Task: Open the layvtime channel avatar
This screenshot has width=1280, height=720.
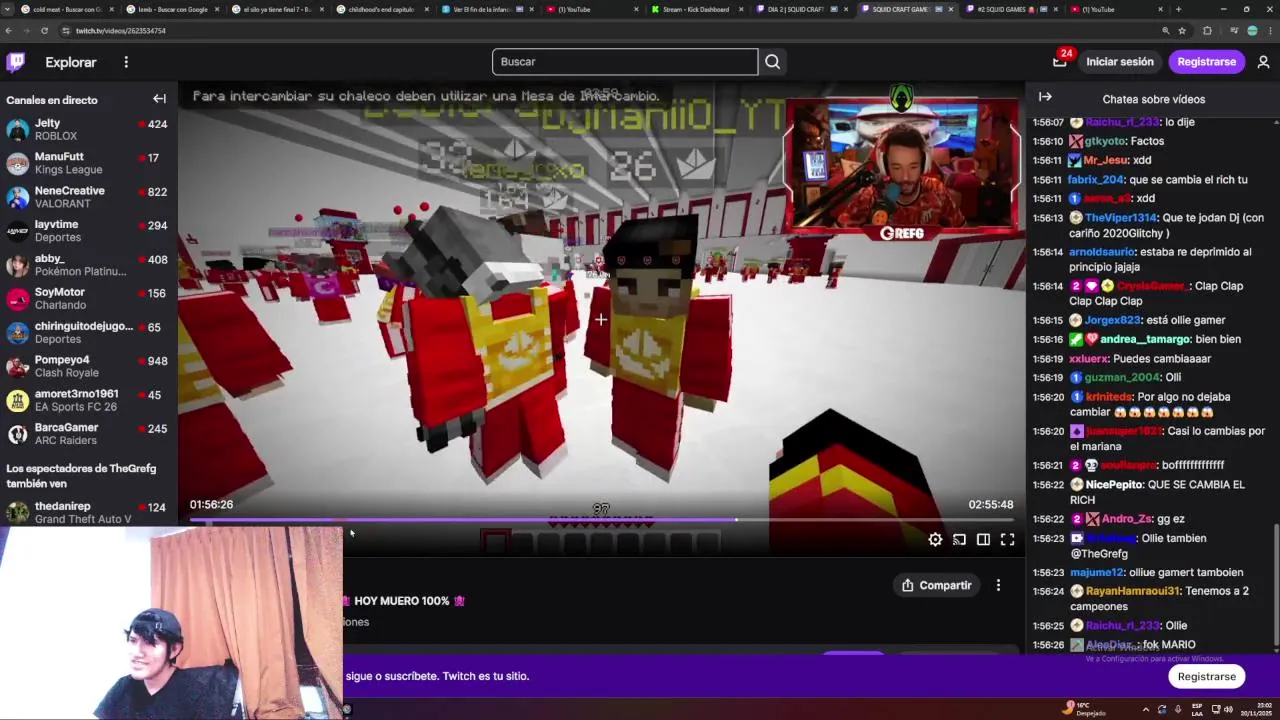Action: [17, 231]
